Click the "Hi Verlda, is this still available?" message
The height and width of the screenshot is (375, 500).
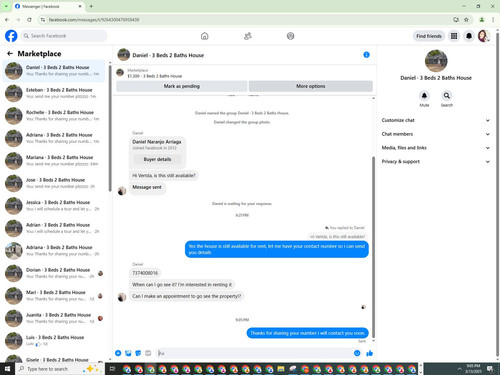(164, 175)
